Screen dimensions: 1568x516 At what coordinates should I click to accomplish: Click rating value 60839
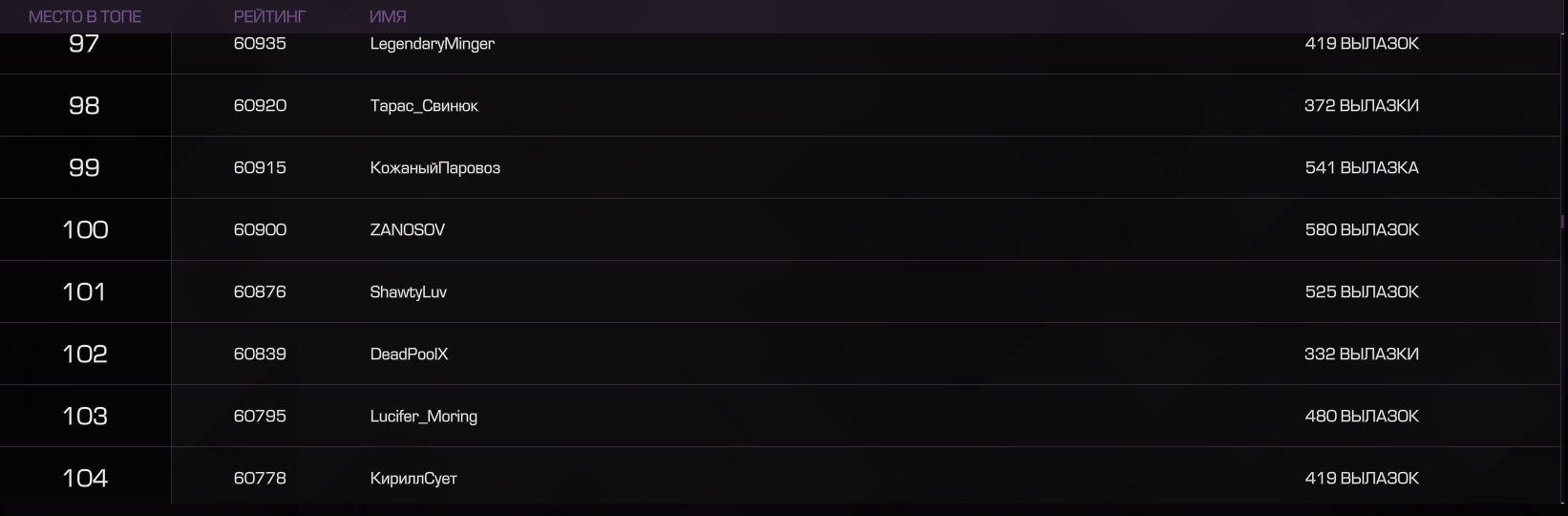(x=260, y=354)
